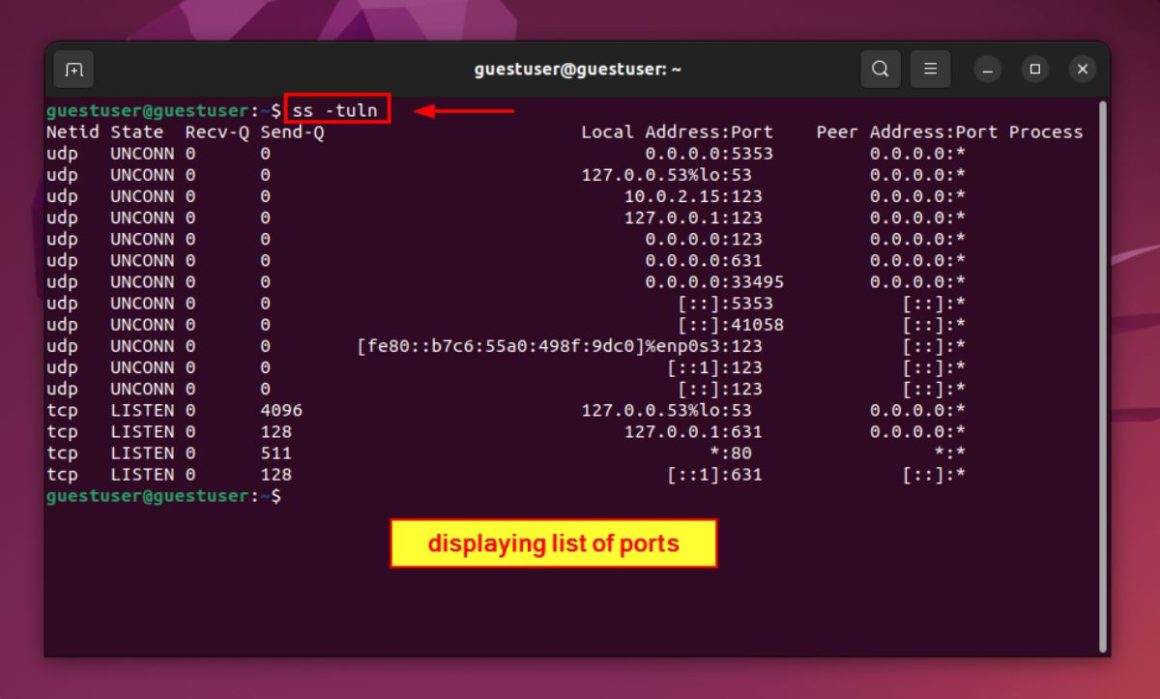Select the udp line for port 5353
This screenshot has width=1160, height=699.
(400, 152)
